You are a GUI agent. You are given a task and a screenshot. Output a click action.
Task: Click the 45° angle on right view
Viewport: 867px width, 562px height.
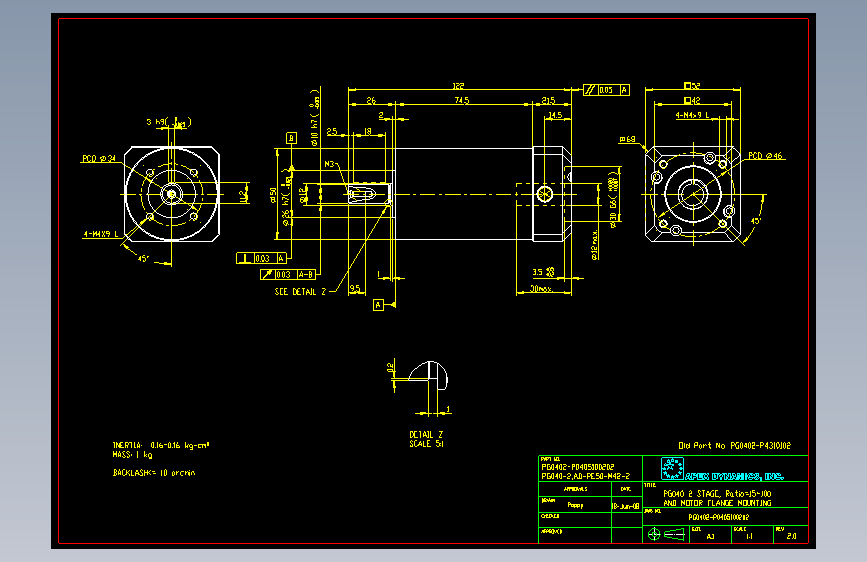pos(755,221)
